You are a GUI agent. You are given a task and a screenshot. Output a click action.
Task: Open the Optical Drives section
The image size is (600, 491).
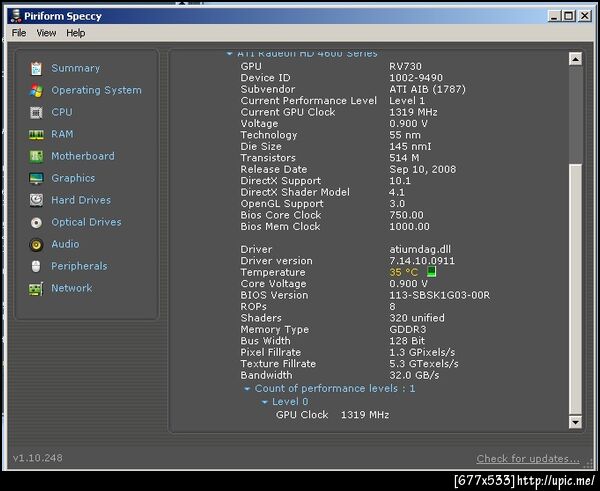[x=86, y=222]
